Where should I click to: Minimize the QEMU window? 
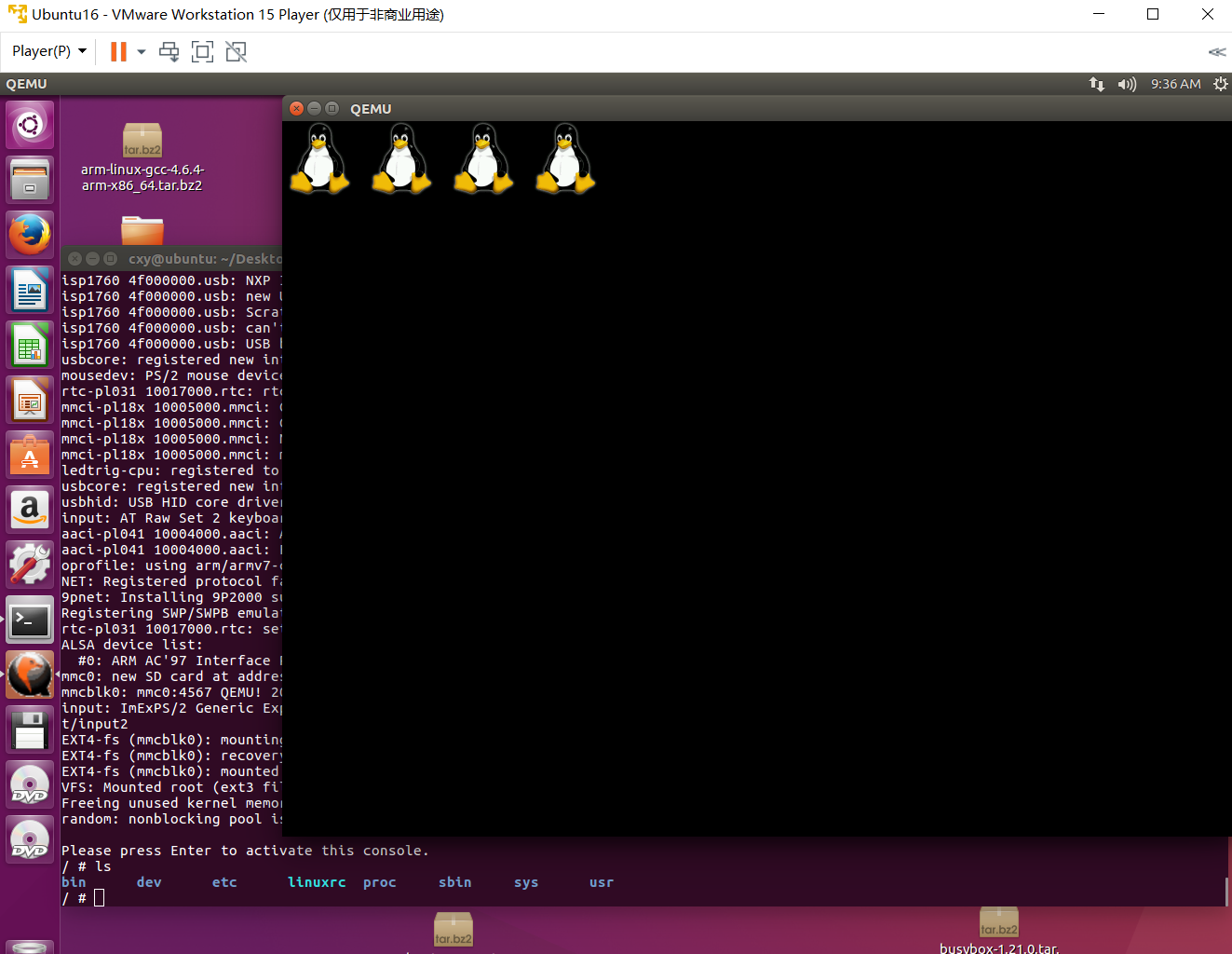[x=314, y=108]
